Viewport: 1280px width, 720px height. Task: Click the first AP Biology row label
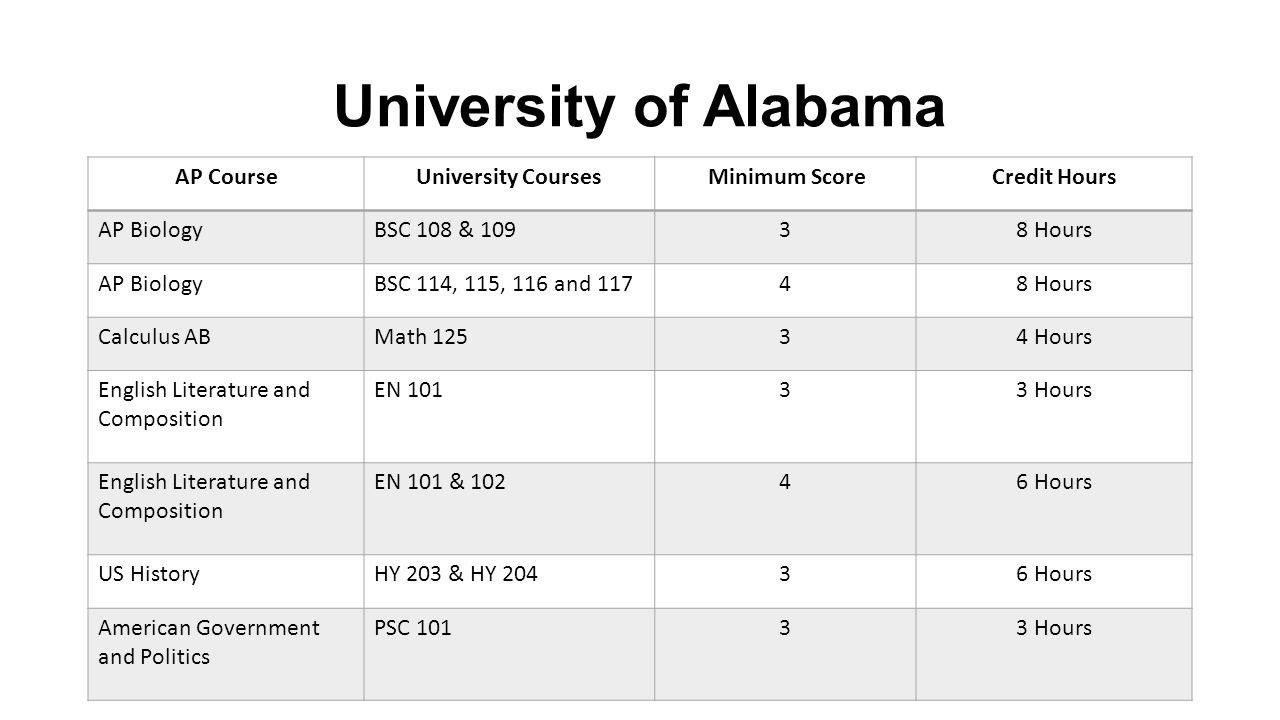coord(150,230)
